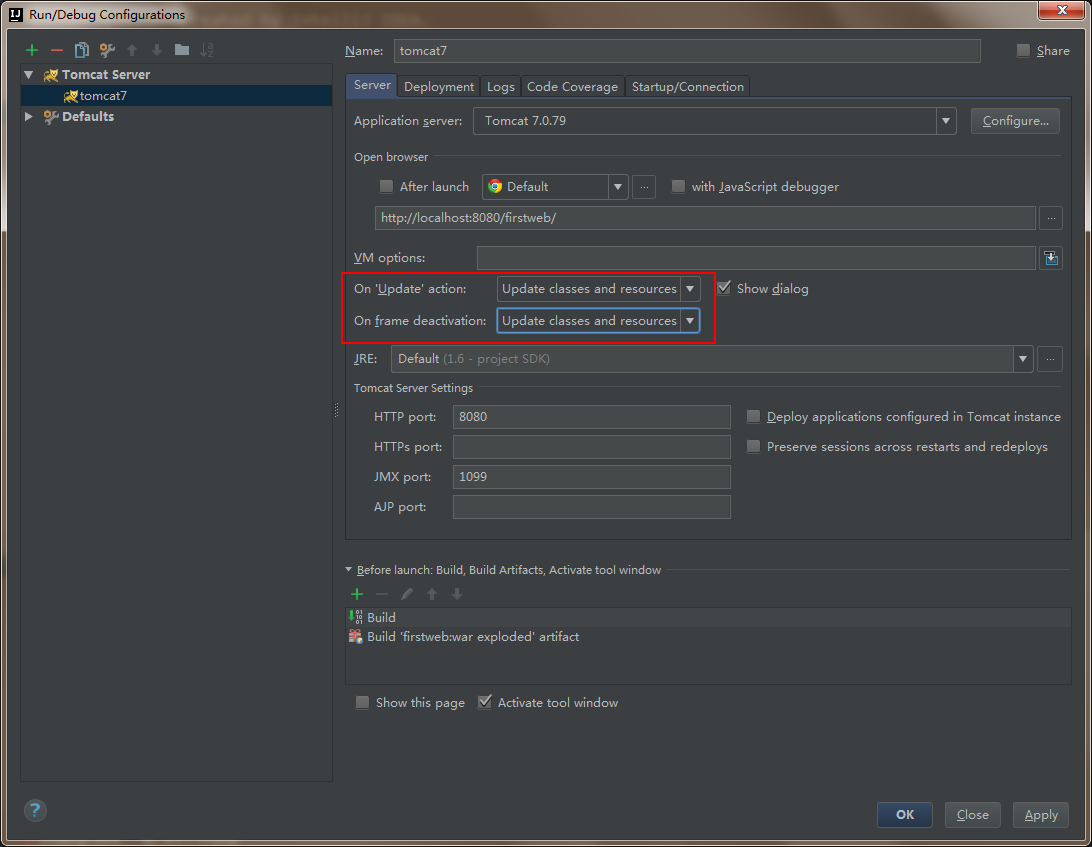The width and height of the screenshot is (1092, 847).
Task: Click the localhost firstweb URL field
Action: pos(705,218)
